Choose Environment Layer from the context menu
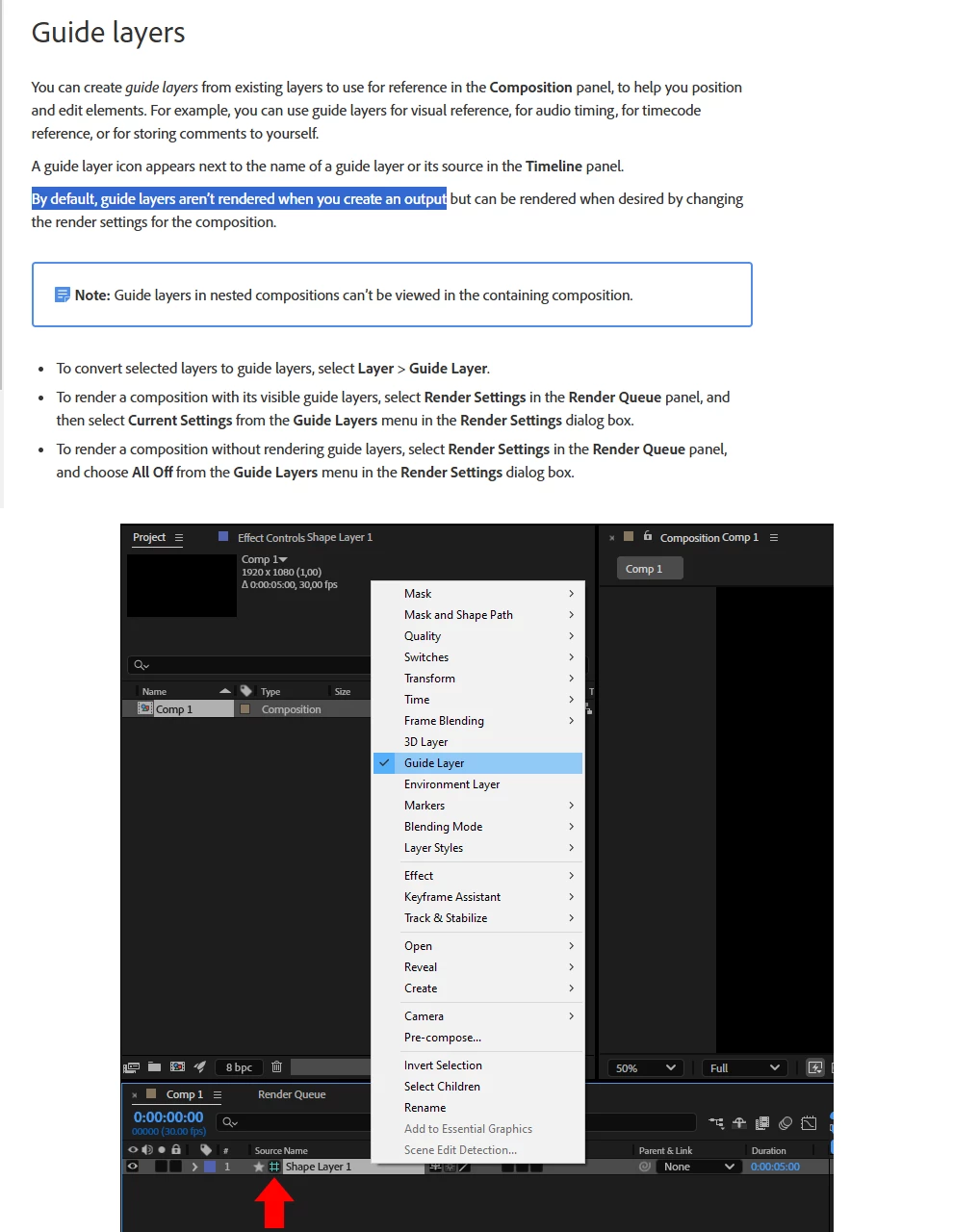Viewport: 953px width, 1232px height. click(x=477, y=784)
